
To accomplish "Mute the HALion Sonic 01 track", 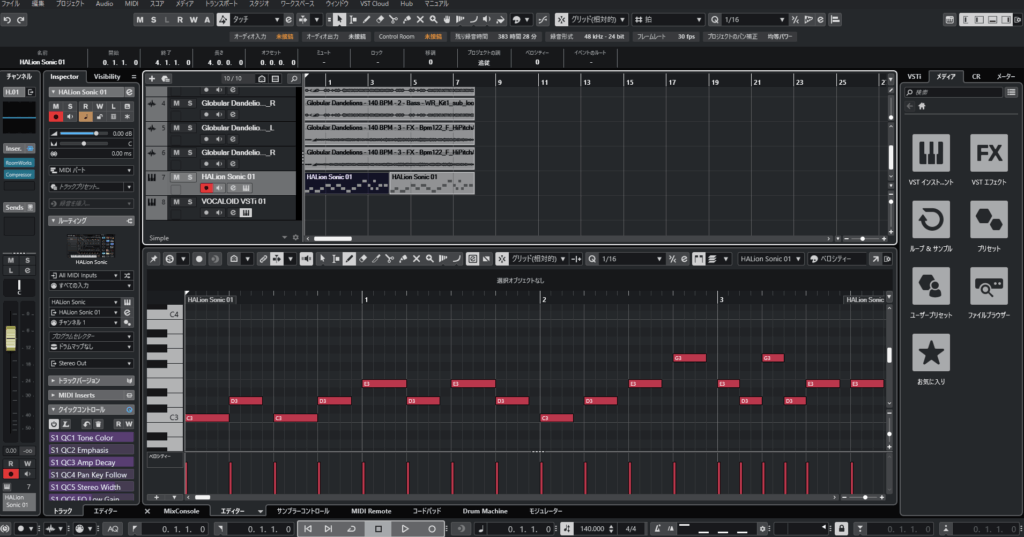I will 176,177.
